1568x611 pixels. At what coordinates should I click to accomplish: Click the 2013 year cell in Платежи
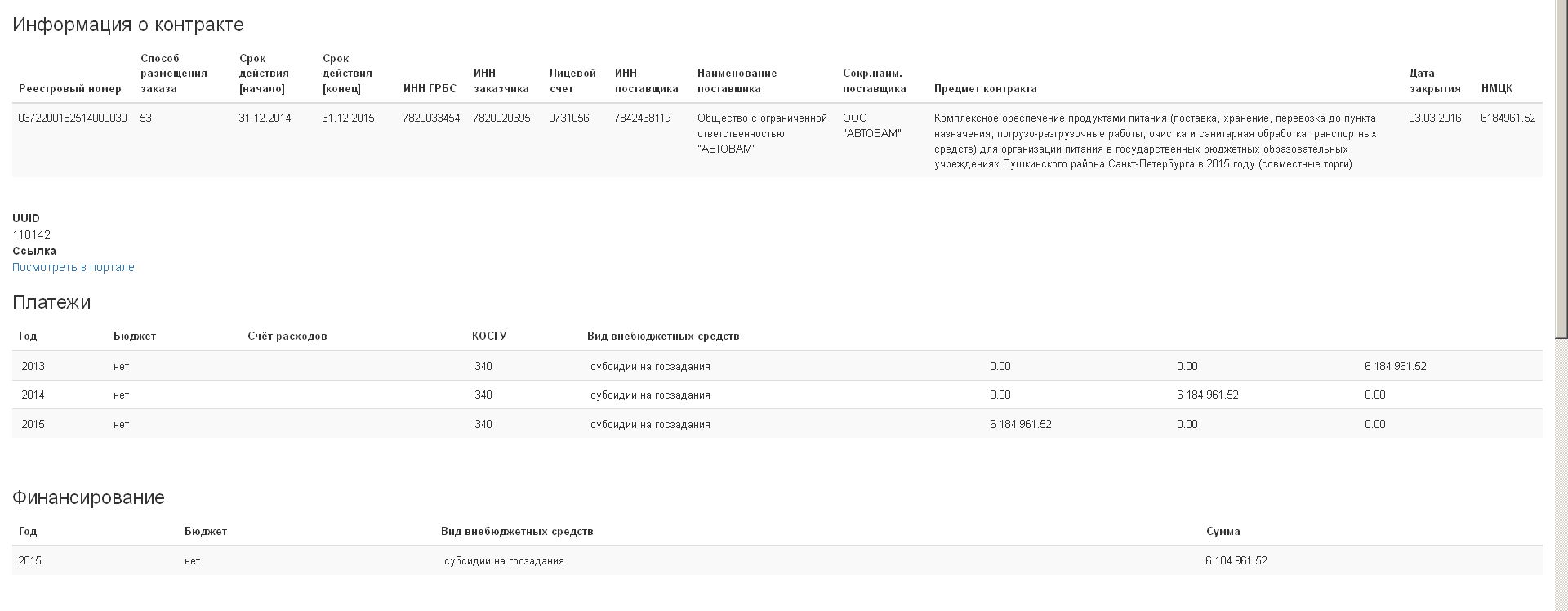click(33, 366)
